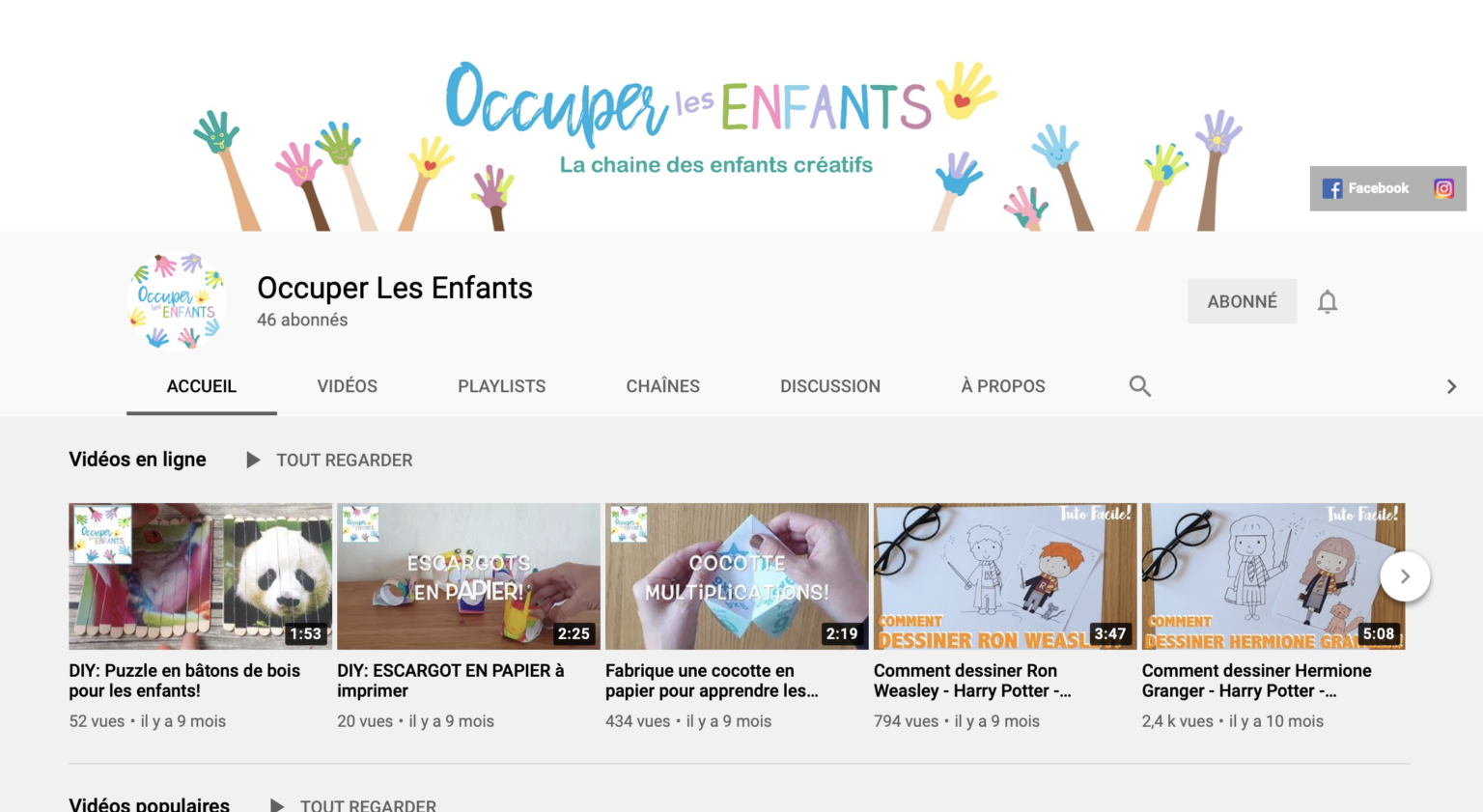Image resolution: width=1483 pixels, height=812 pixels.
Task: Click play icon beside Vidéos populaires
Action: point(277,805)
